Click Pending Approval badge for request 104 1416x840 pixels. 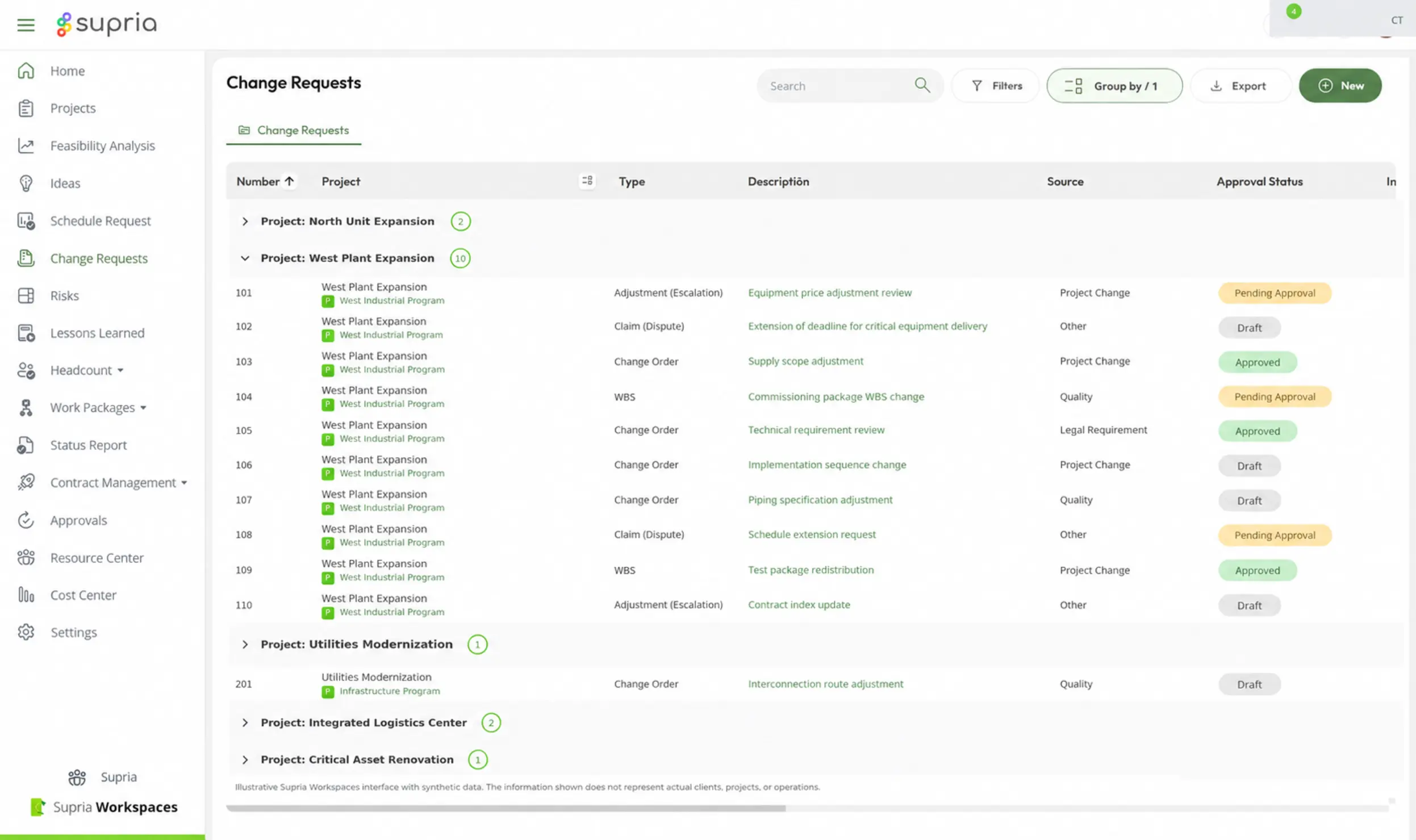1275,396
